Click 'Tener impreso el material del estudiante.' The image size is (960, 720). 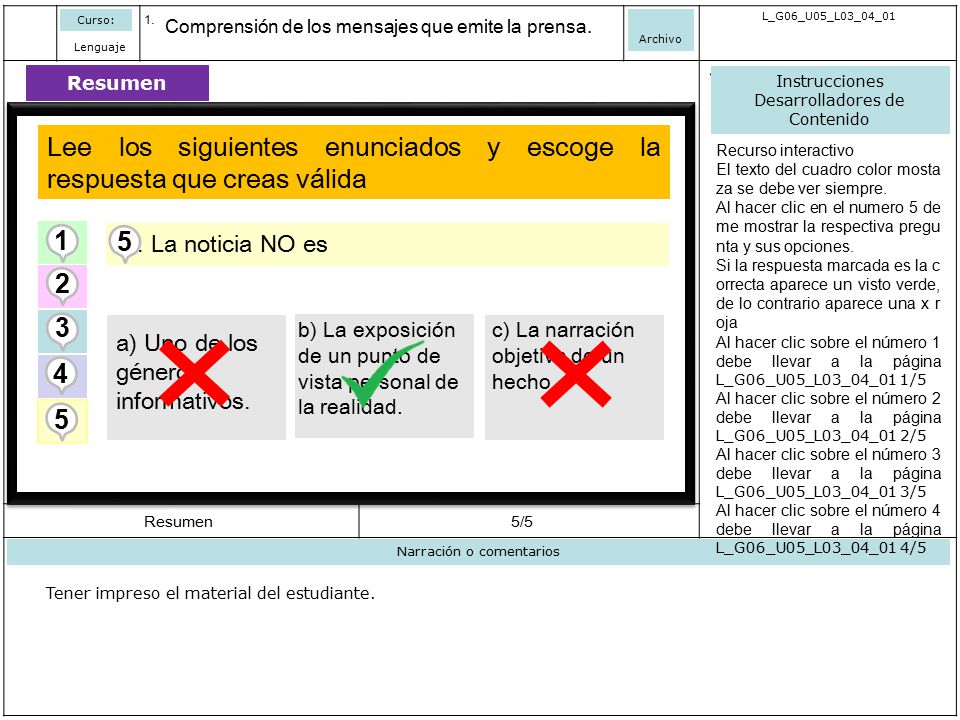pyautogui.click(x=210, y=593)
